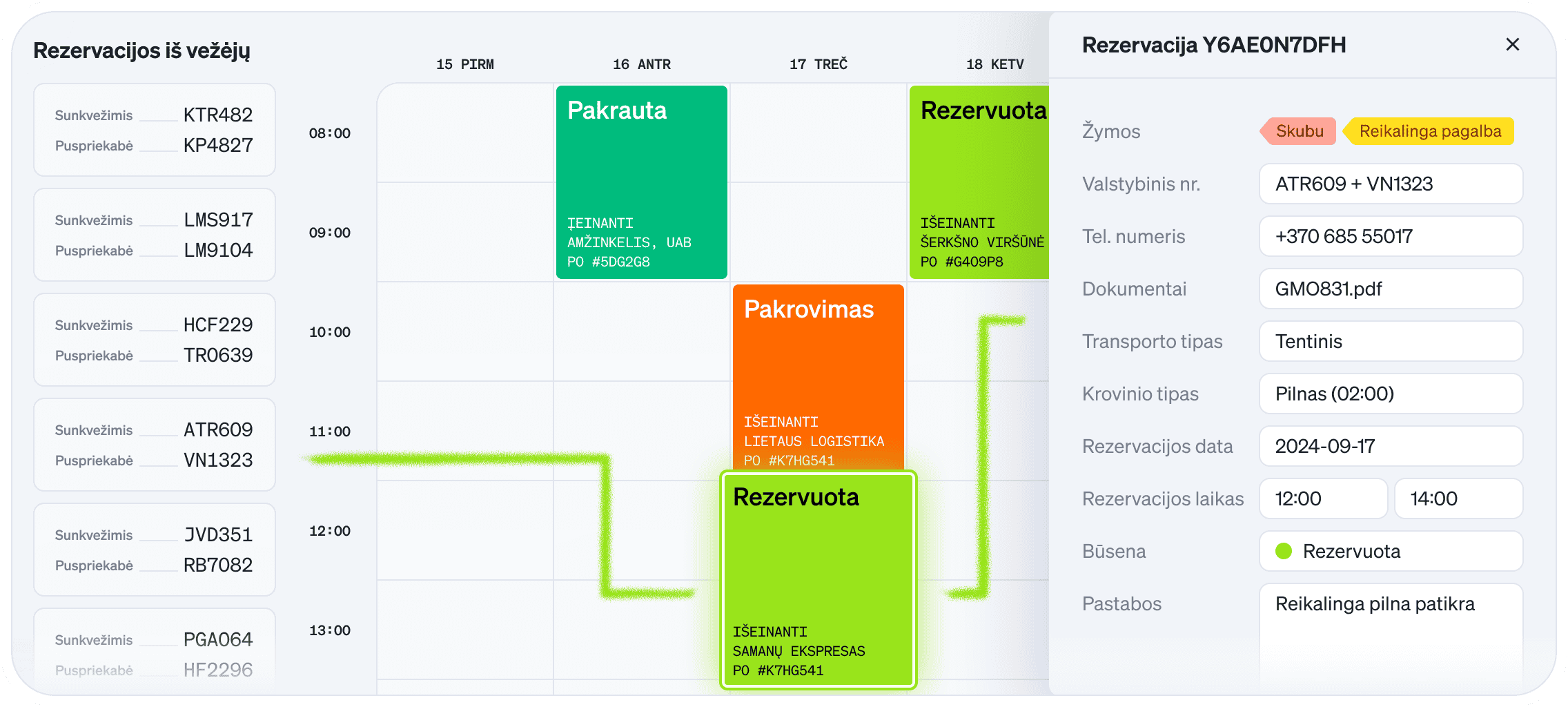Close the Rezervacija Y6AE0N7DFH panel
The height and width of the screenshot is (707, 1568).
[x=1512, y=44]
